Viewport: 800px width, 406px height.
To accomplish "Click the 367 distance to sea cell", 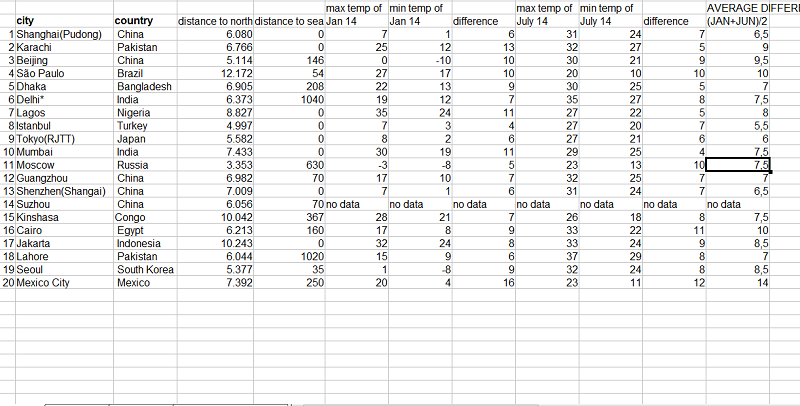I will (289, 217).
